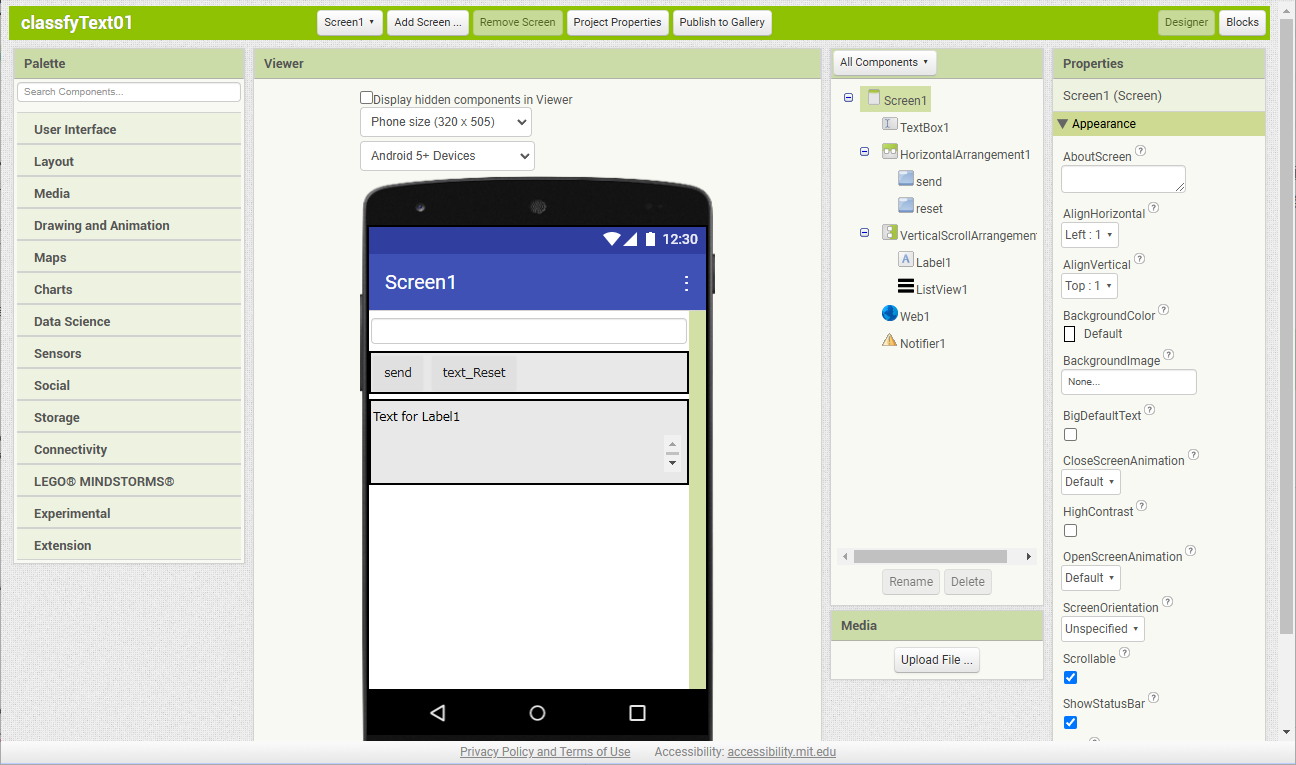This screenshot has height=765, width=1296.
Task: Click the Search Components field
Action: 129,92
